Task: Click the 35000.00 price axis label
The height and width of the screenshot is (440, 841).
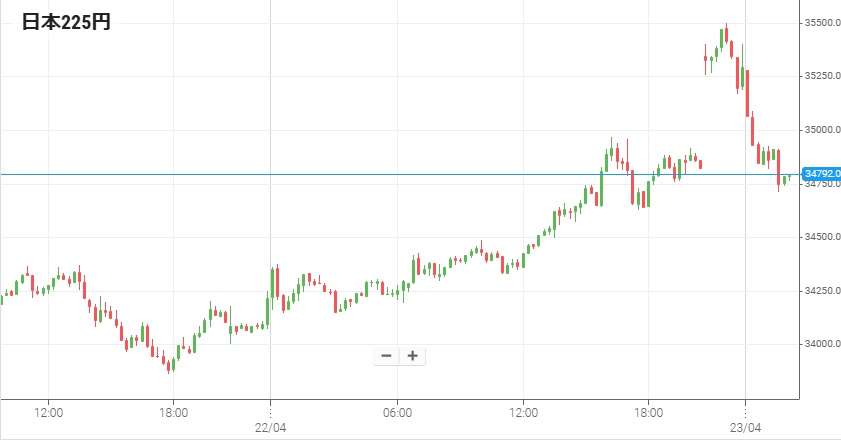Action: point(821,130)
